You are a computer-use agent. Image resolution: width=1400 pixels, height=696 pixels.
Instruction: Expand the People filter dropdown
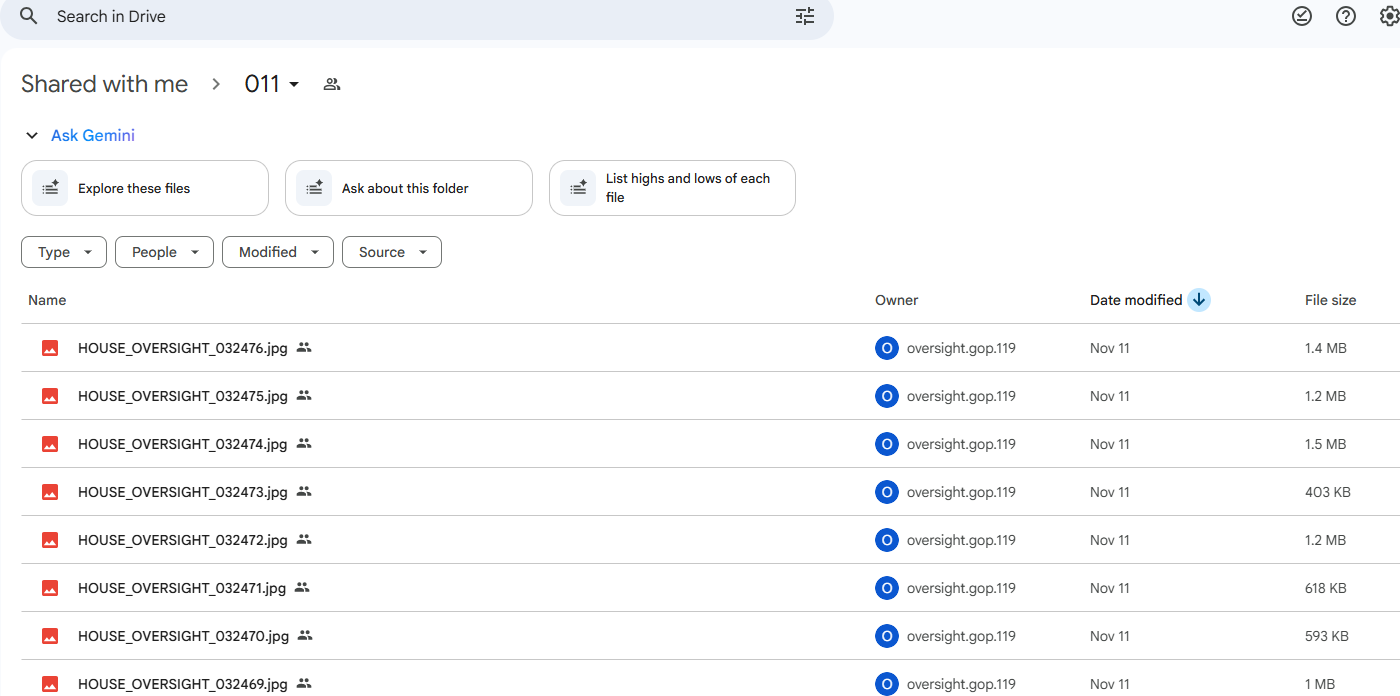164,252
